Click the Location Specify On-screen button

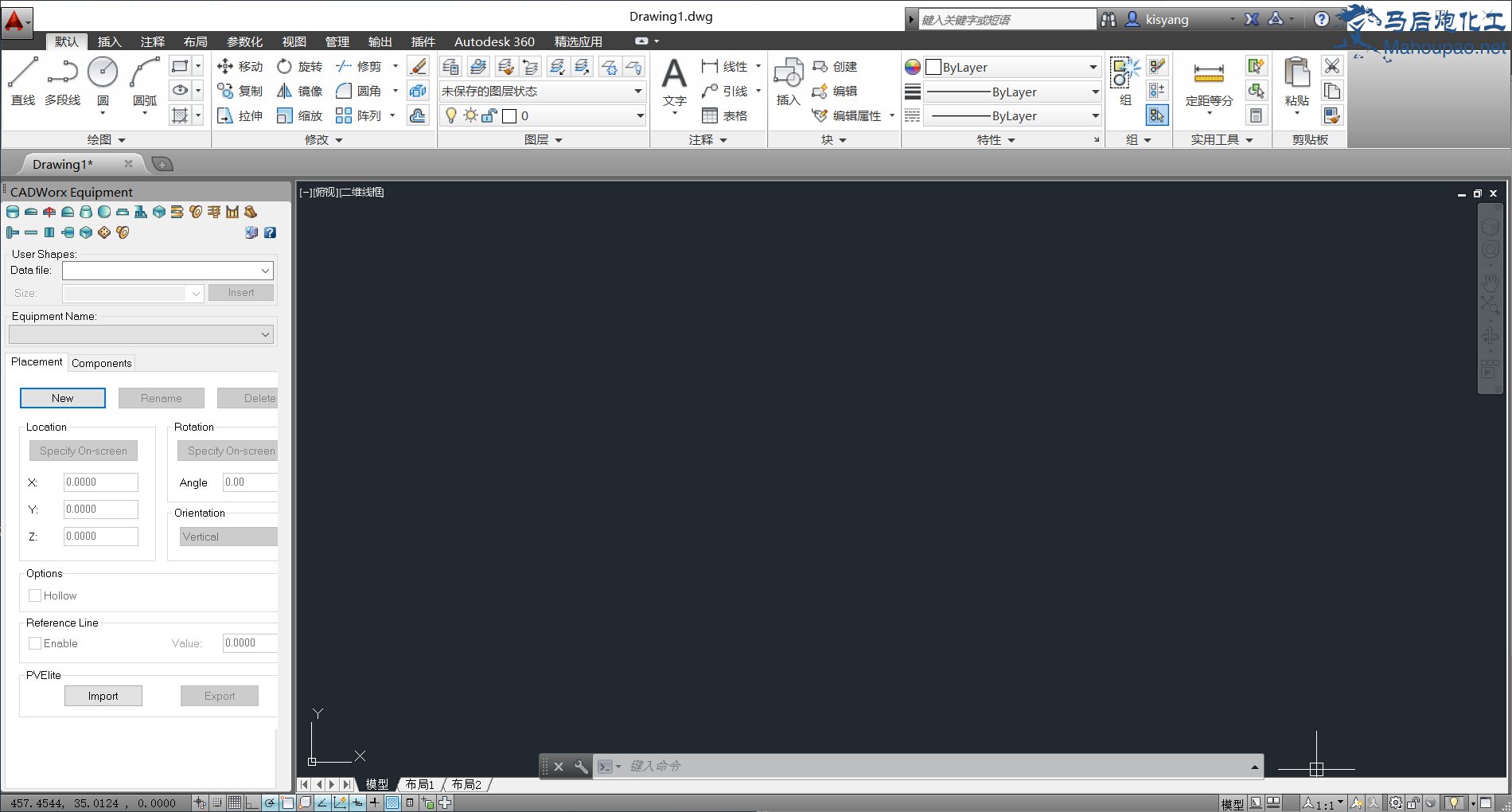(x=84, y=451)
